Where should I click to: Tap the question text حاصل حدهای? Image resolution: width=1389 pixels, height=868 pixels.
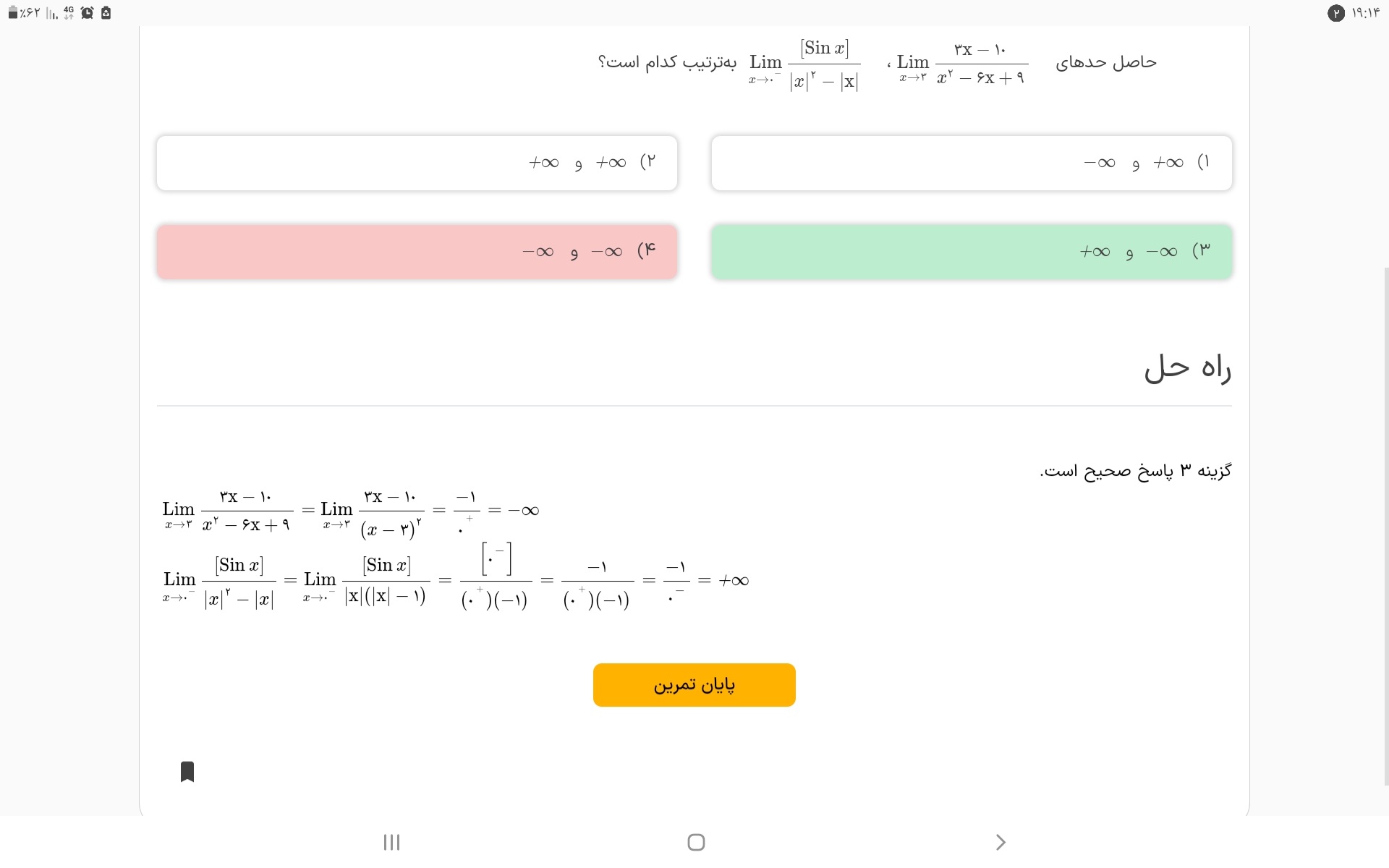pyautogui.click(x=1105, y=63)
